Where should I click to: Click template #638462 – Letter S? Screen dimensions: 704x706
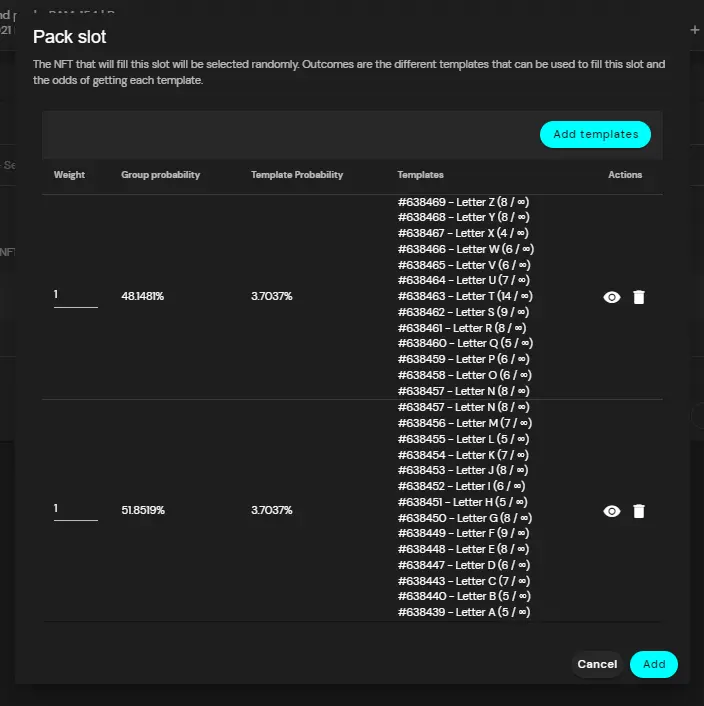coord(463,312)
